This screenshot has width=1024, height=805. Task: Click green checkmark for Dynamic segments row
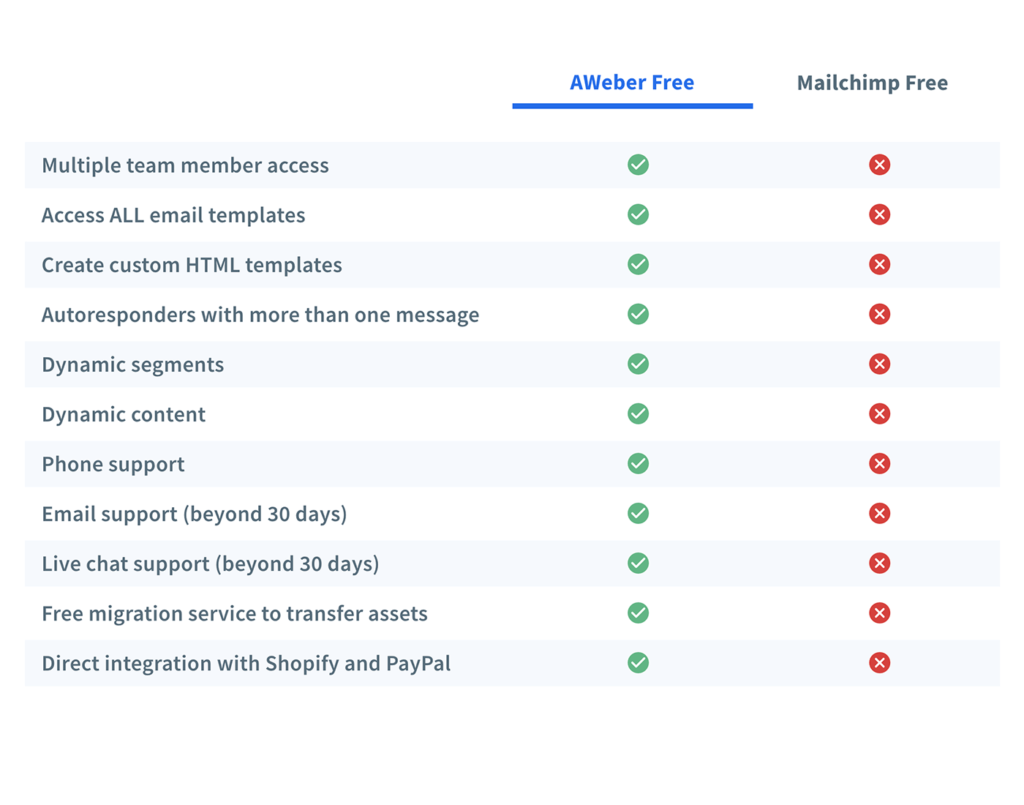[x=638, y=364]
